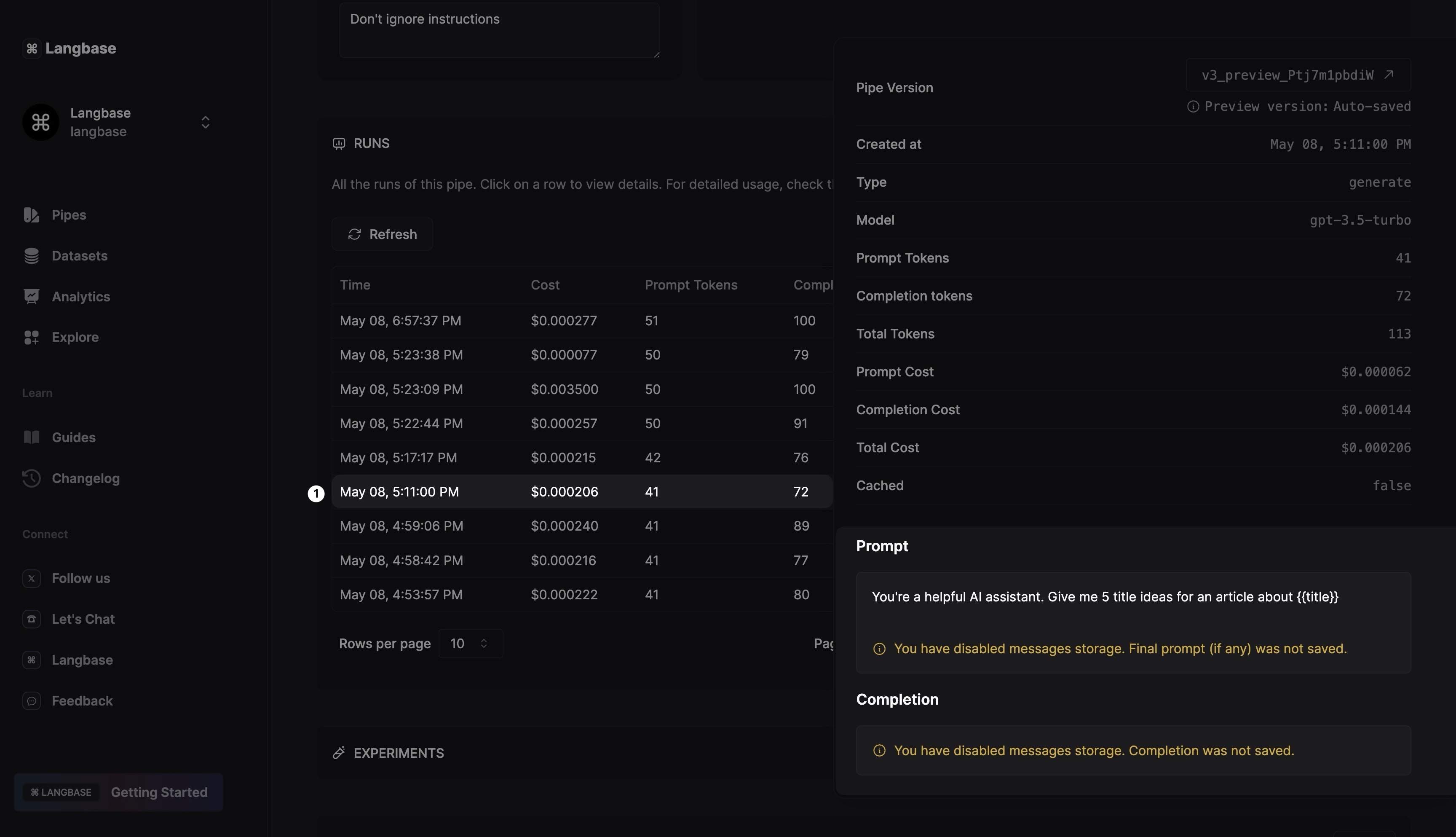
Task: Expand the EXPERIMENTS section
Action: 399,753
